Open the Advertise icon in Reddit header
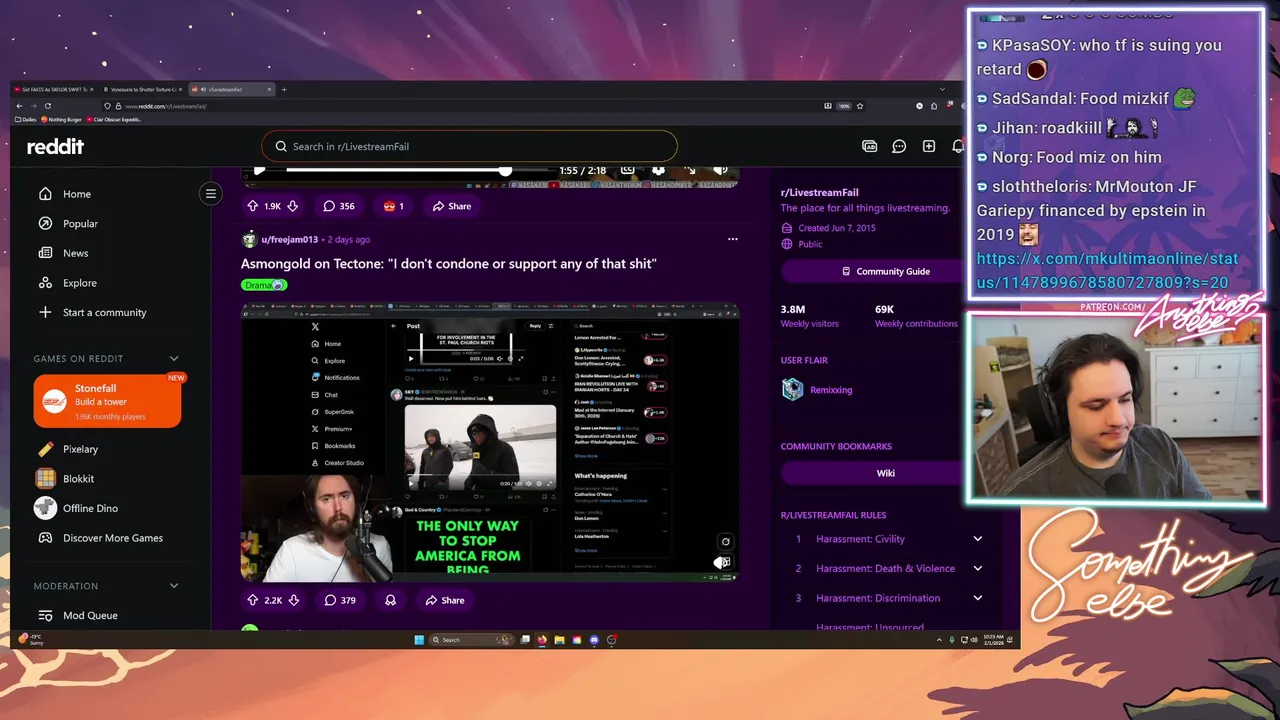The width and height of the screenshot is (1280, 720). (x=869, y=146)
